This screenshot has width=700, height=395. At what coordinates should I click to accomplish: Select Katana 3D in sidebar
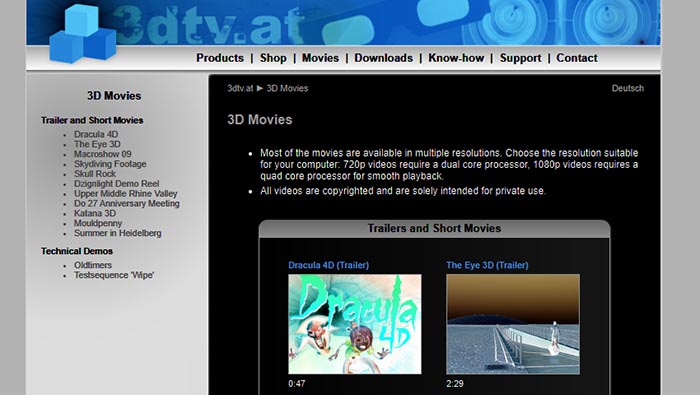pos(95,213)
